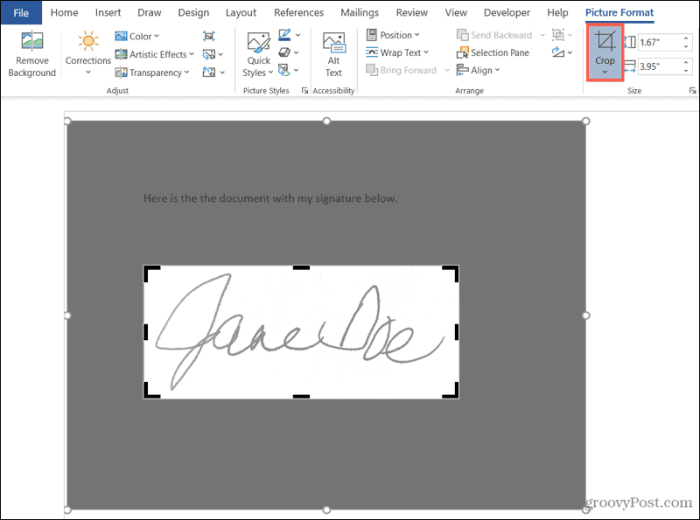Expand the Reset Picture dropdown arrow
This screenshot has height=520, width=700.
222,72
